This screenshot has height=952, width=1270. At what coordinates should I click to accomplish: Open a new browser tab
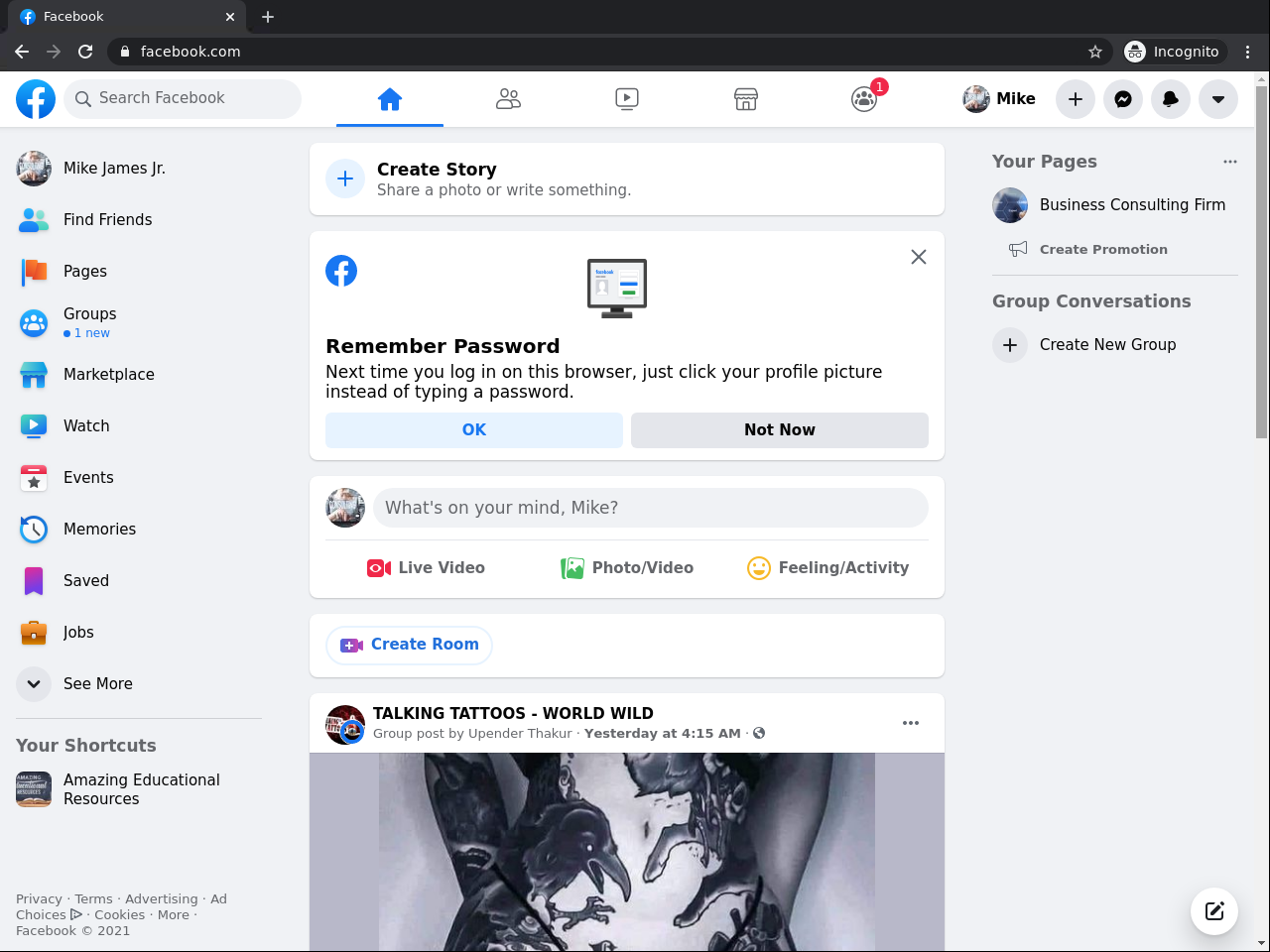coord(268,17)
